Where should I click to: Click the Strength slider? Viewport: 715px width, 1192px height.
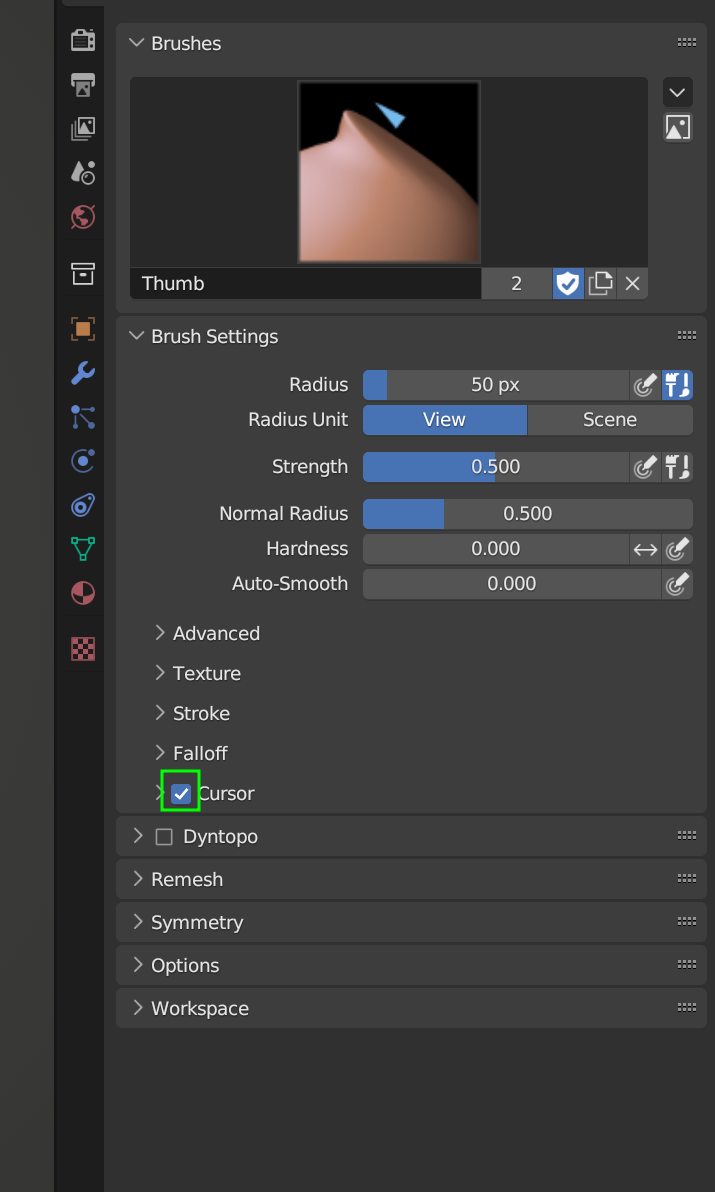point(495,467)
